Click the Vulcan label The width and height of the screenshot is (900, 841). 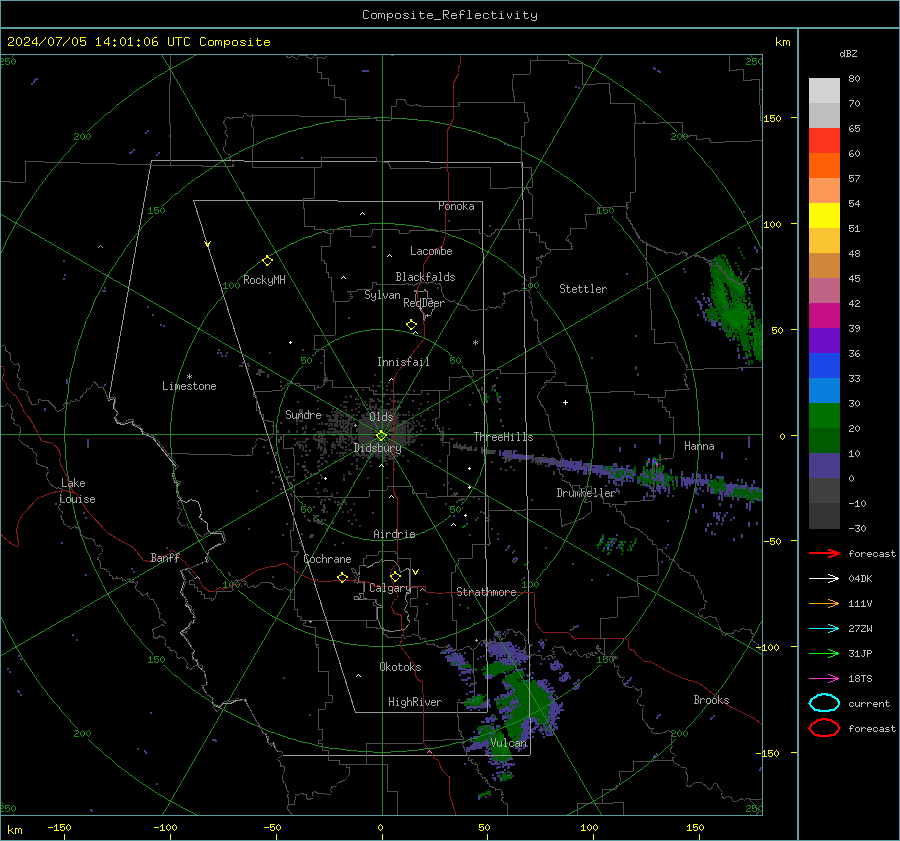[x=508, y=743]
